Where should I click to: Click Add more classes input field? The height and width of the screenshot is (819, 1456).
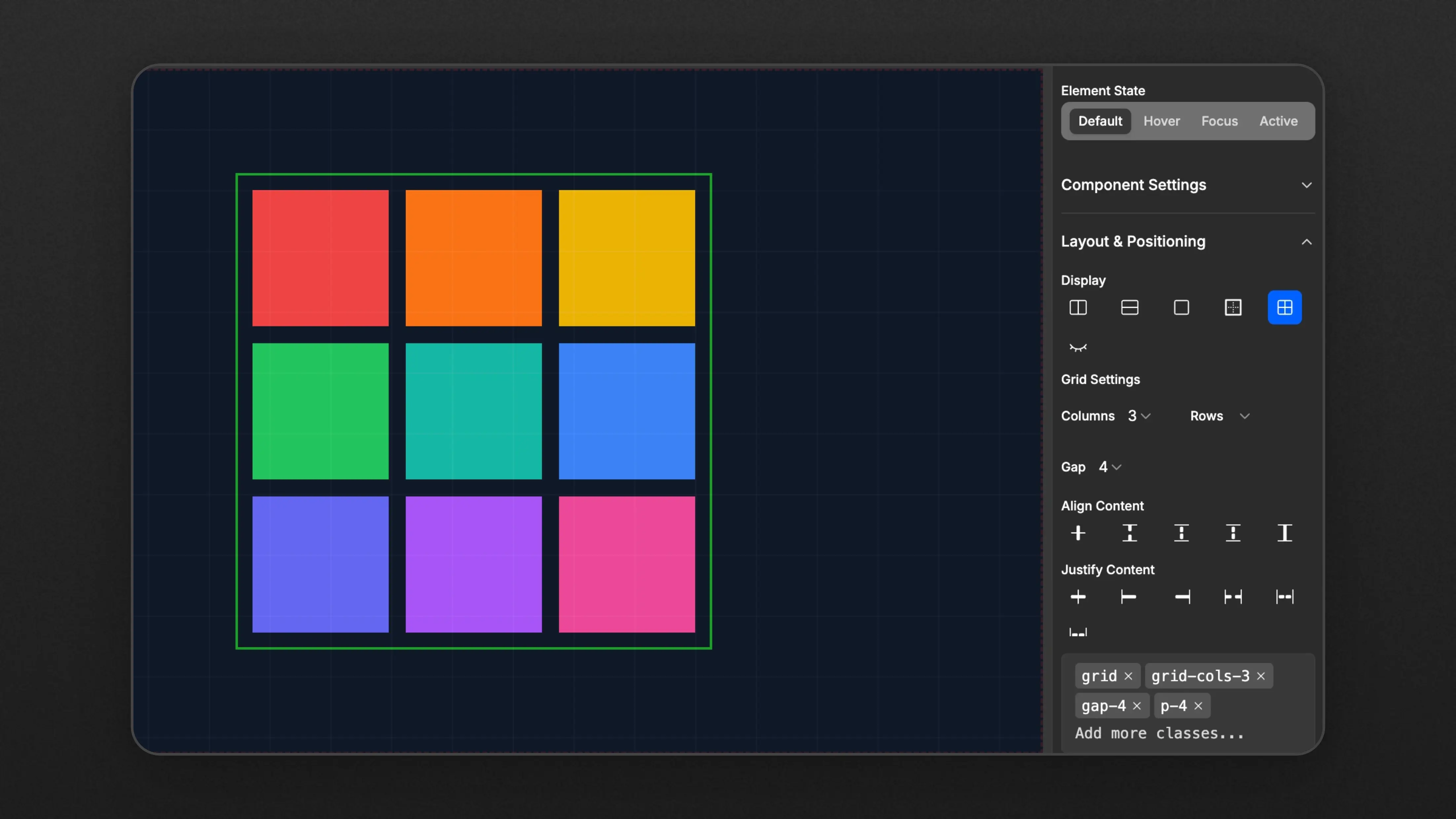pyautogui.click(x=1159, y=733)
